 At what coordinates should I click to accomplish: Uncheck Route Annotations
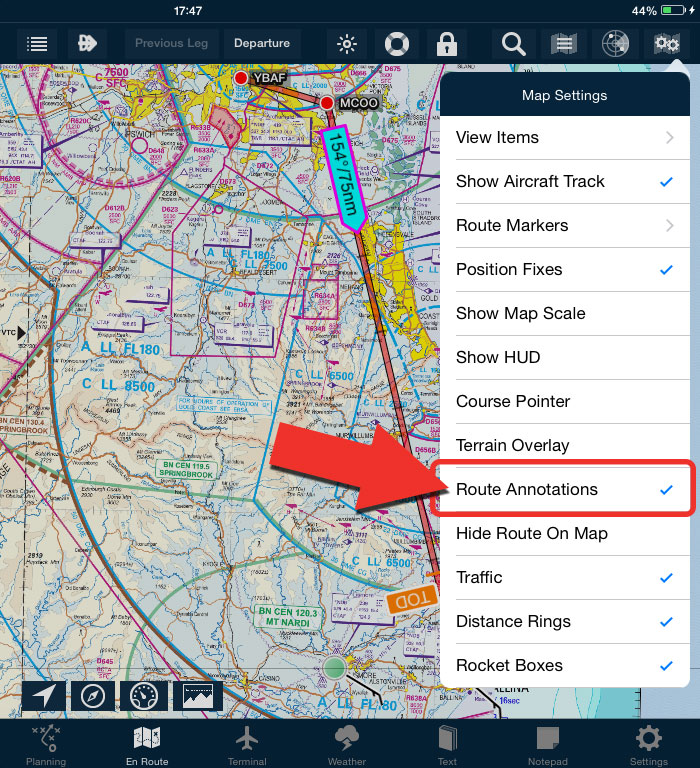point(565,489)
